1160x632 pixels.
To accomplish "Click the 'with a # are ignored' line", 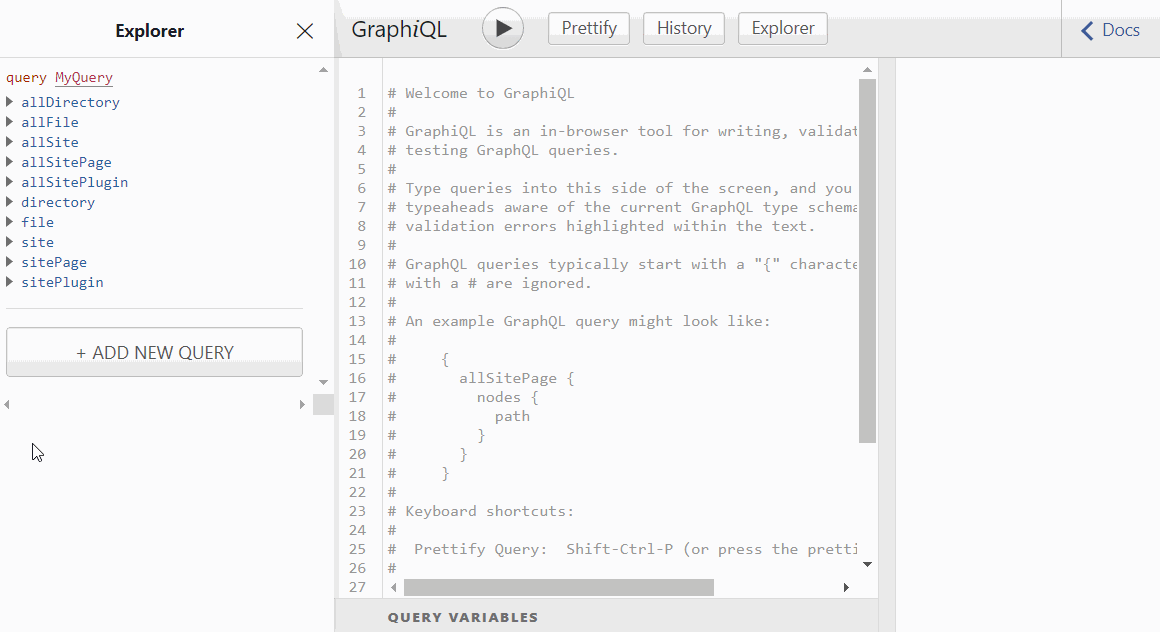I will click(490, 283).
